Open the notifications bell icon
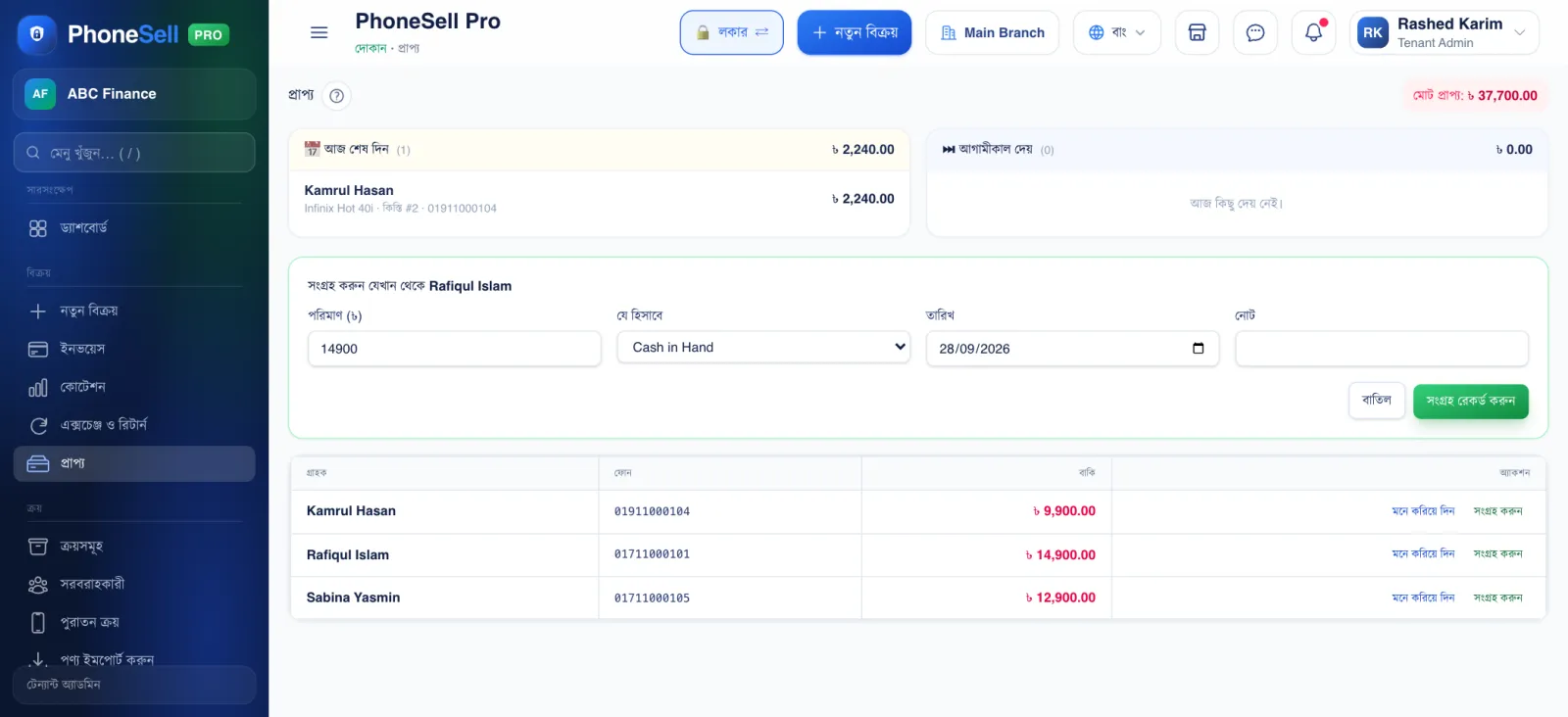This screenshot has width=1568, height=717. click(x=1313, y=32)
